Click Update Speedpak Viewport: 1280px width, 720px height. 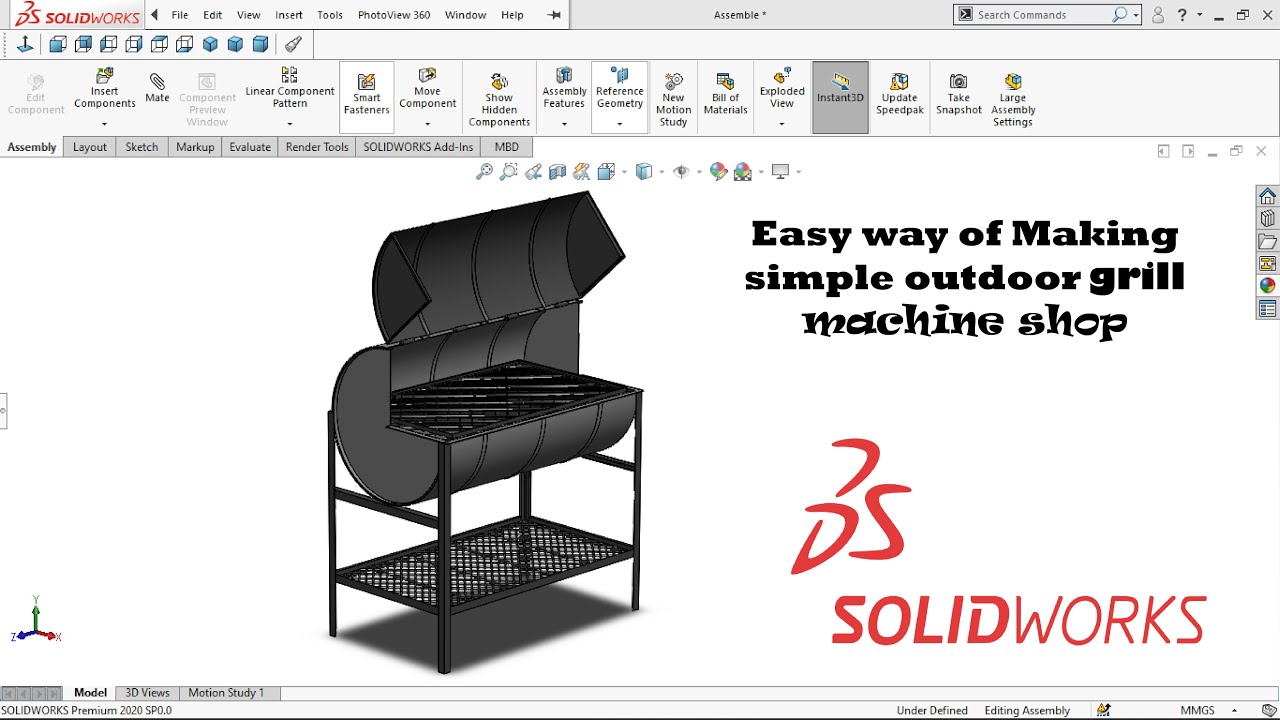[x=899, y=95]
